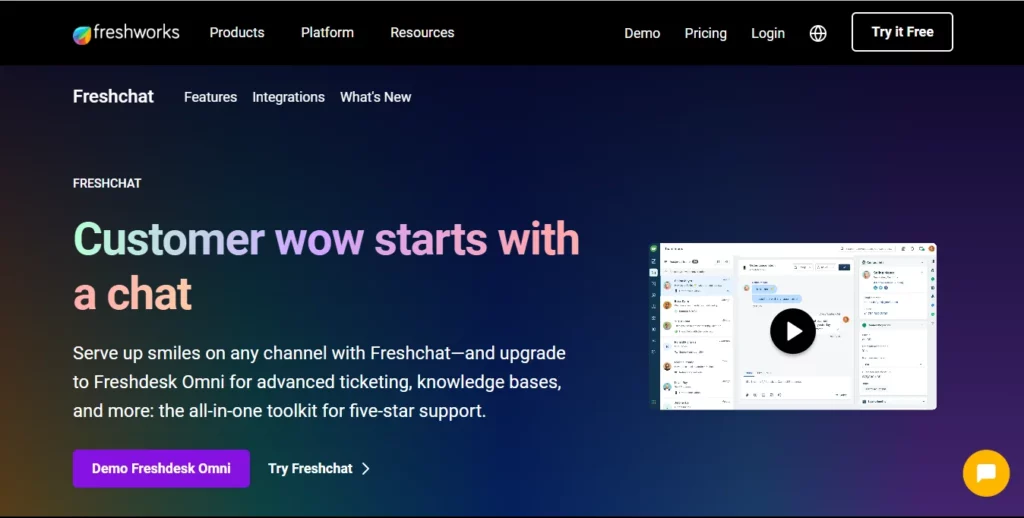Screen dimensions: 1024x518
Task: Click the chevron arrow beside Try Freshchat
Action: point(366,468)
